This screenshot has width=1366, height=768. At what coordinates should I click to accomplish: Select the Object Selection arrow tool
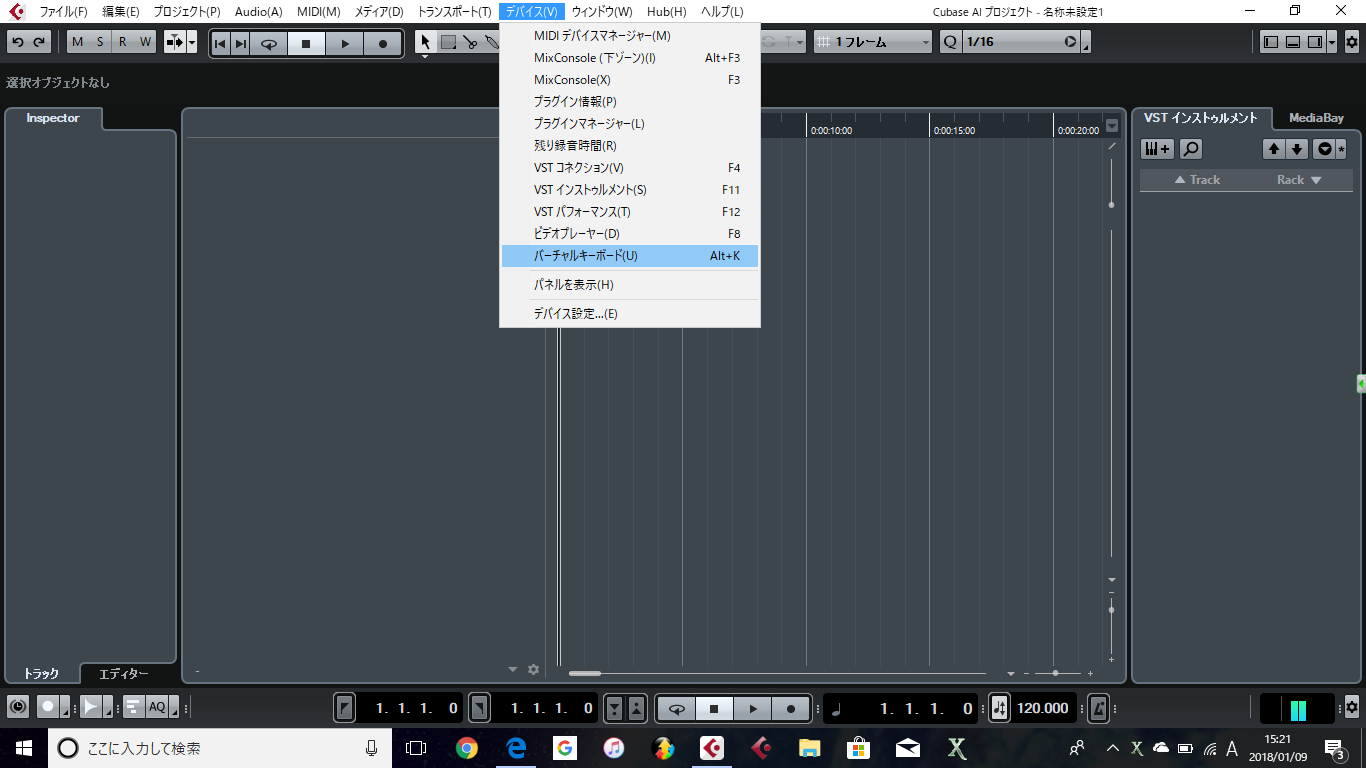426,42
